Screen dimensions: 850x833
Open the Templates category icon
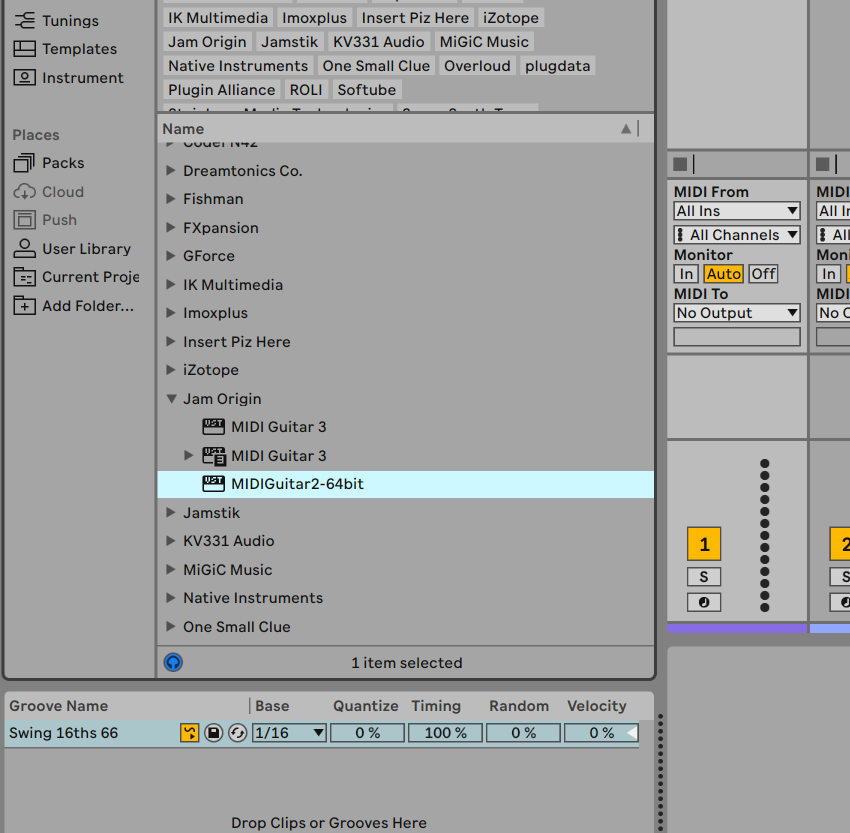pyautogui.click(x=24, y=49)
